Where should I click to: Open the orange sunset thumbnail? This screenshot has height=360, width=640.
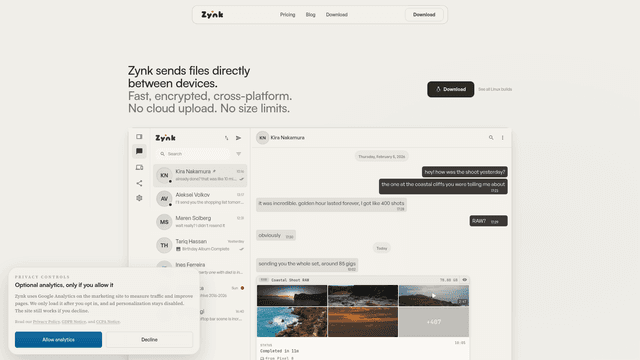[363, 322]
